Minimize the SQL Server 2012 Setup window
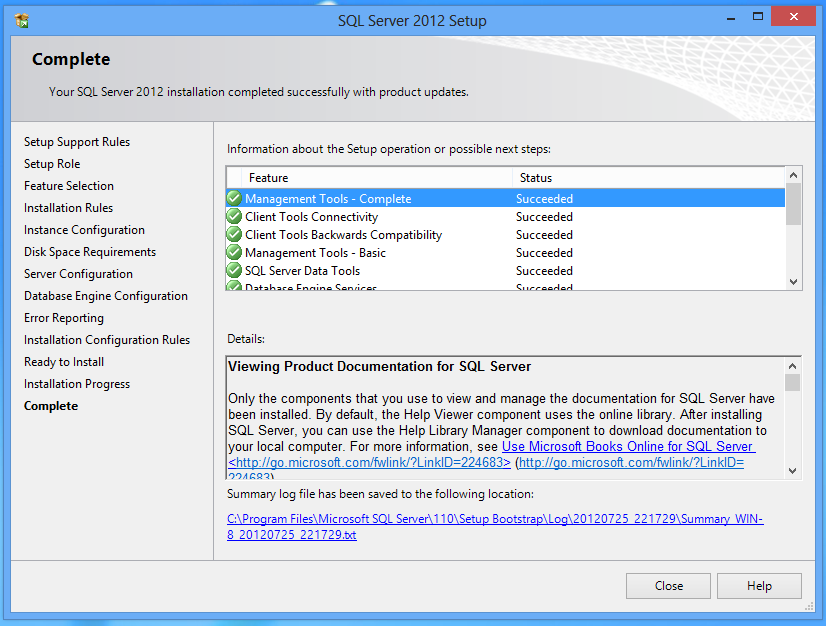 731,19
